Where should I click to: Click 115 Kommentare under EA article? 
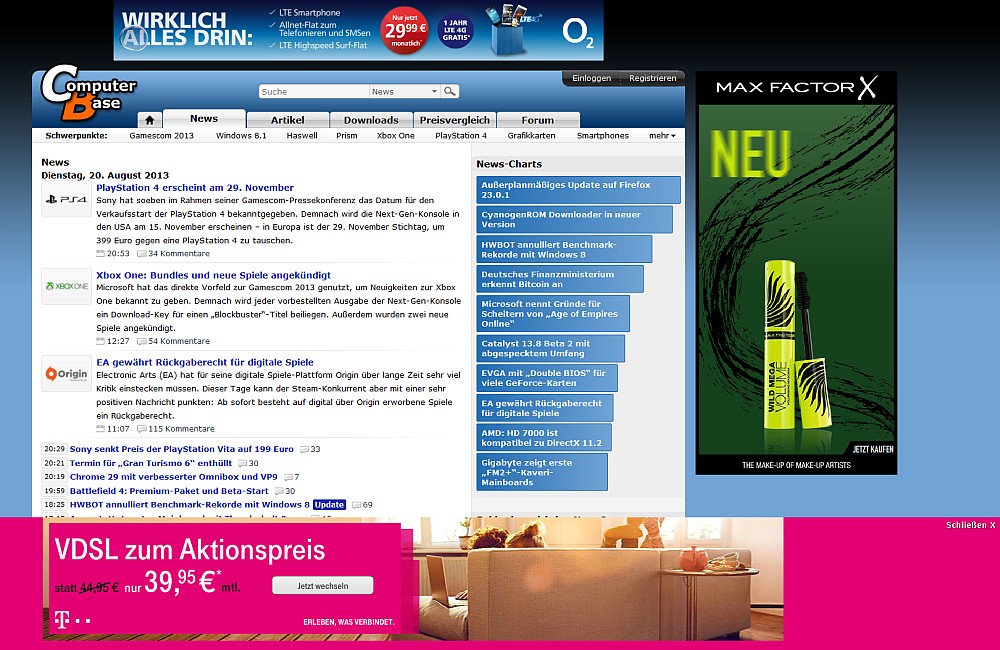click(x=181, y=429)
